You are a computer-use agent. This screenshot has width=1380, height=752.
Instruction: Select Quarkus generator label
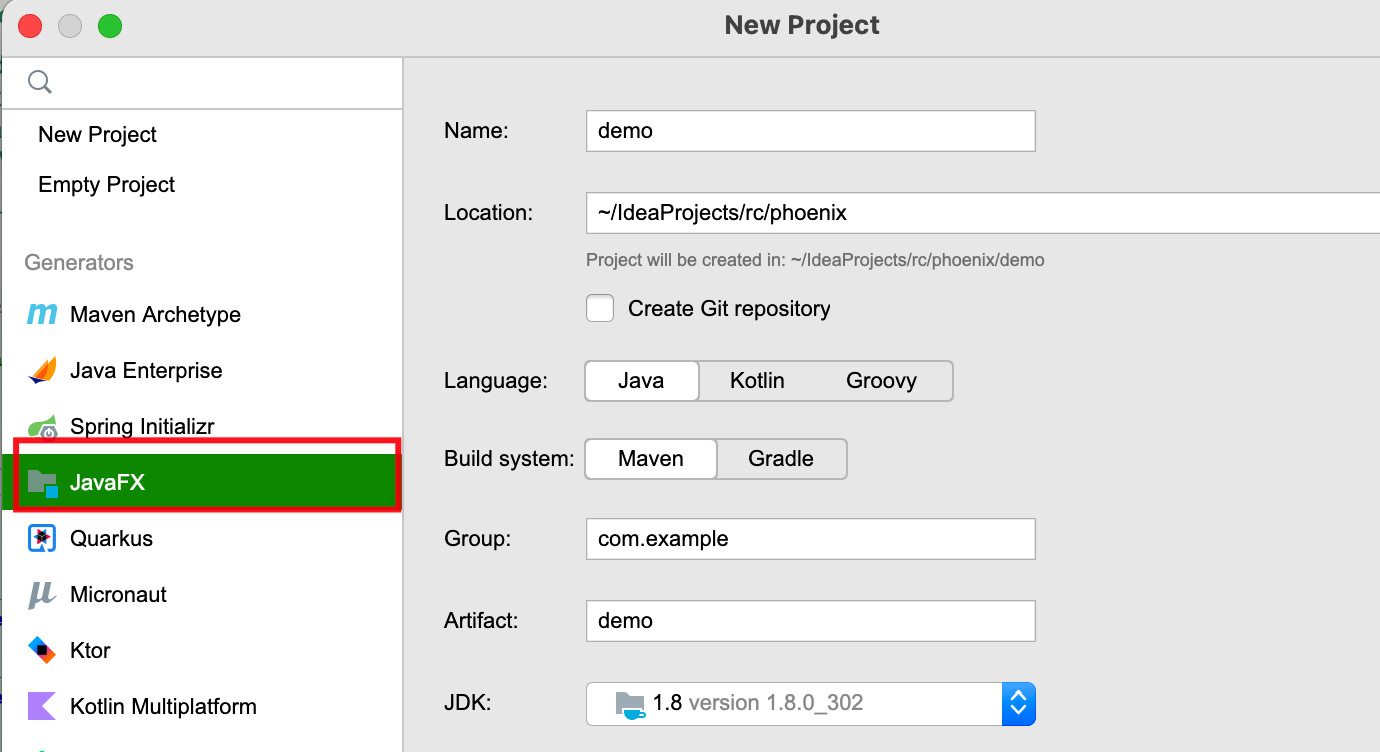click(111, 538)
